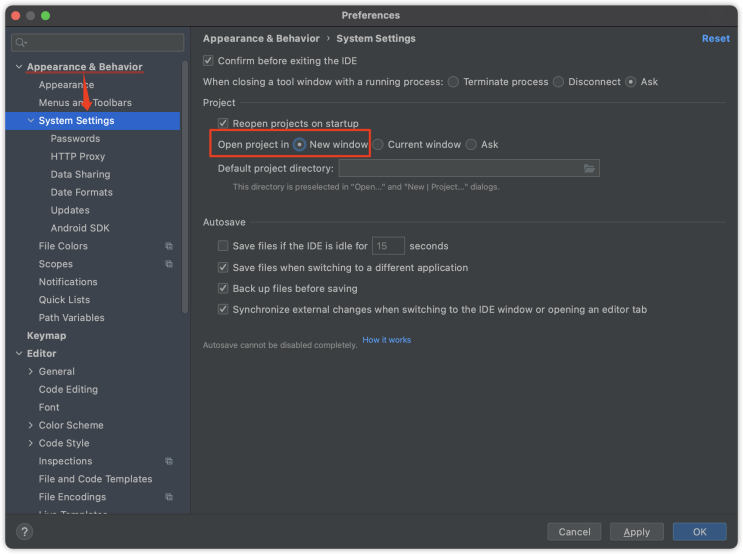Click the project-level icon next to Scopes
The image size is (743, 554).
(x=169, y=264)
